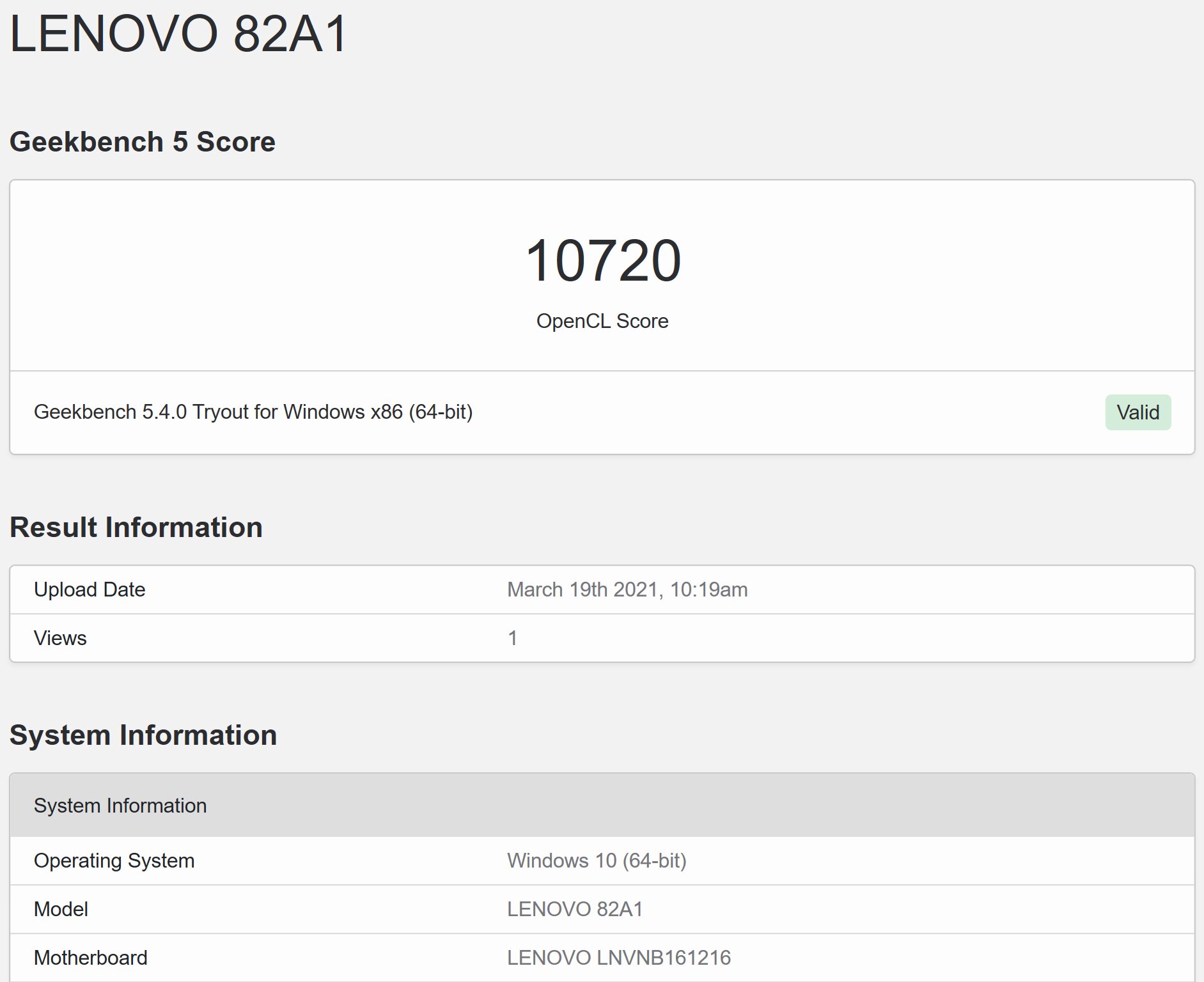Click the Upload Date label
Screen dimensions: 1204x982
[90, 589]
